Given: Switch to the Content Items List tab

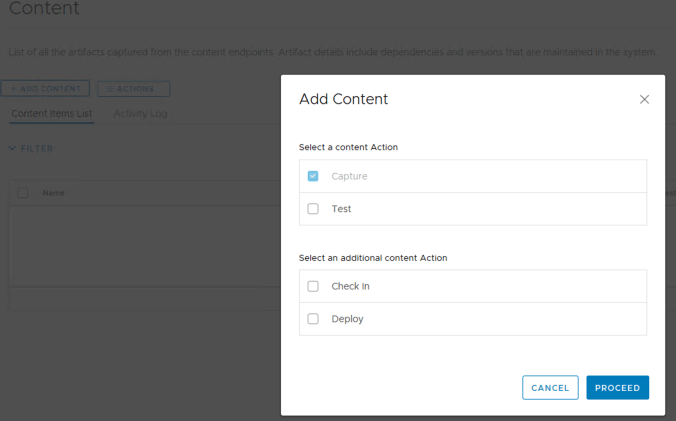Looking at the screenshot, I should tap(52, 114).
